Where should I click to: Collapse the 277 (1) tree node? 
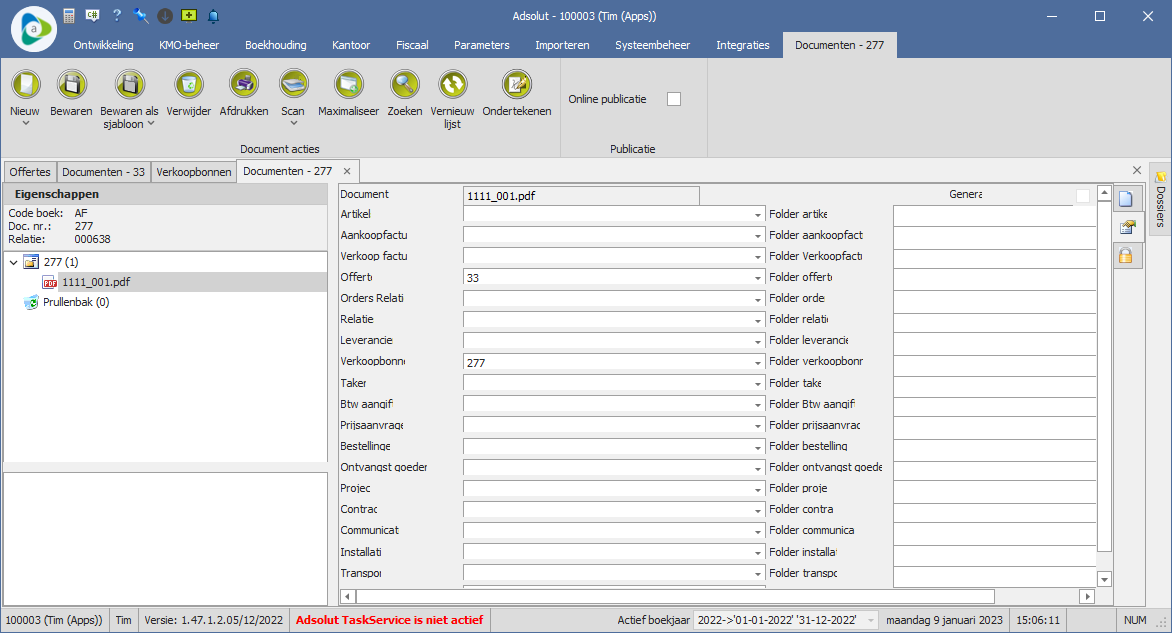13,263
